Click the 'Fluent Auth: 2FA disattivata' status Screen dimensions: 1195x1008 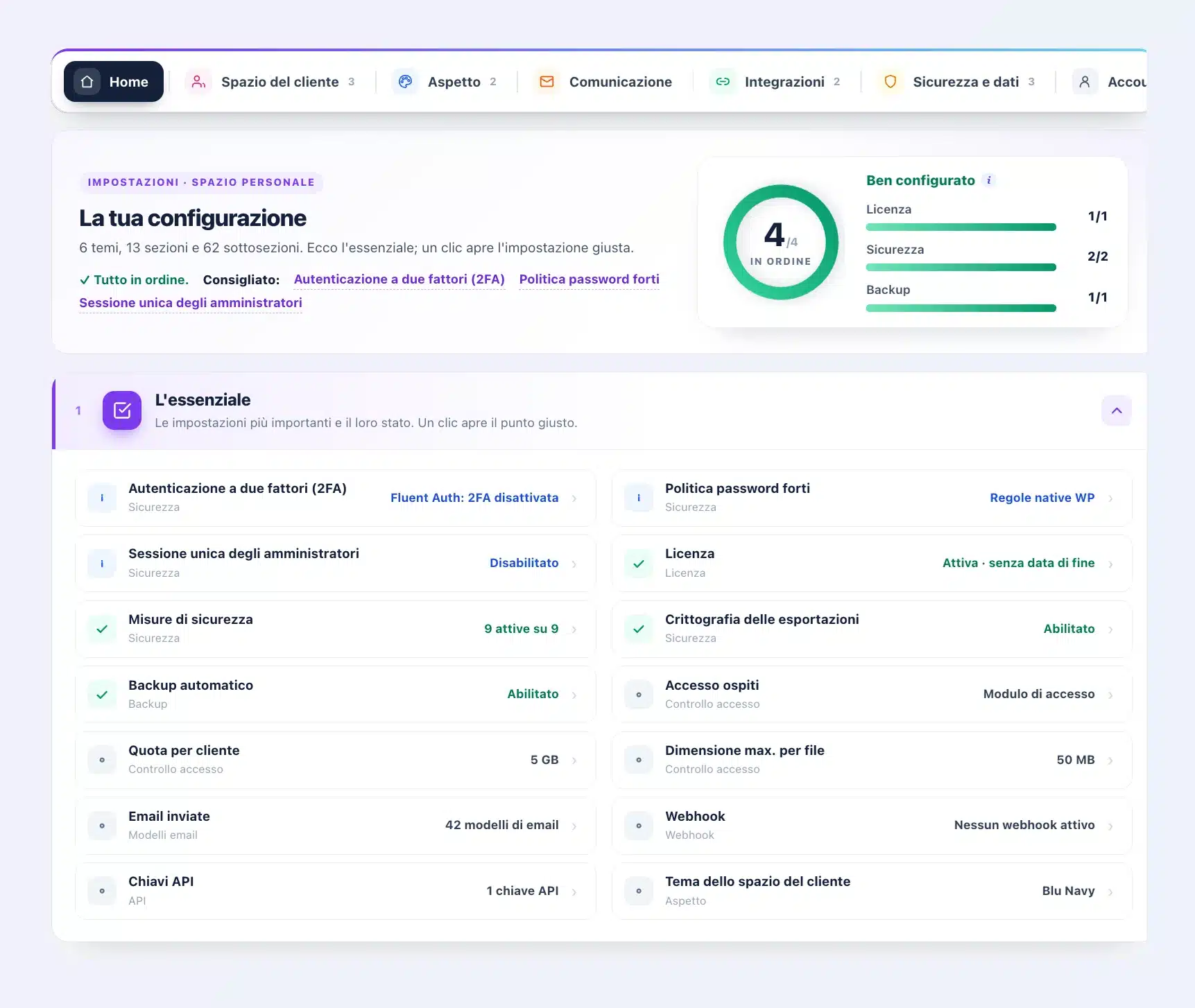(x=474, y=498)
